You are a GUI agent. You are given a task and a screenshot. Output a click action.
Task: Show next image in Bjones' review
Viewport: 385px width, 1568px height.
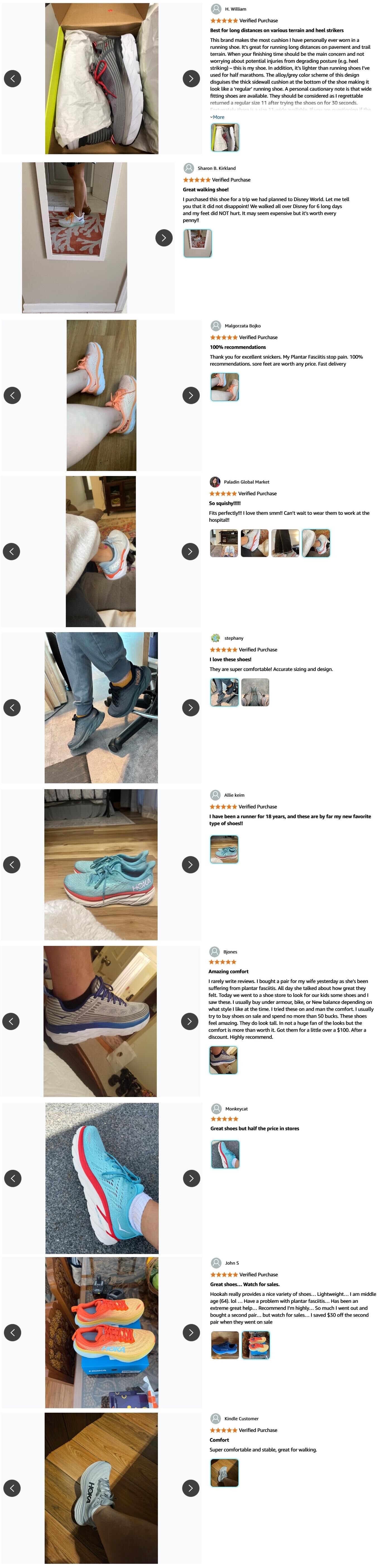click(190, 1021)
